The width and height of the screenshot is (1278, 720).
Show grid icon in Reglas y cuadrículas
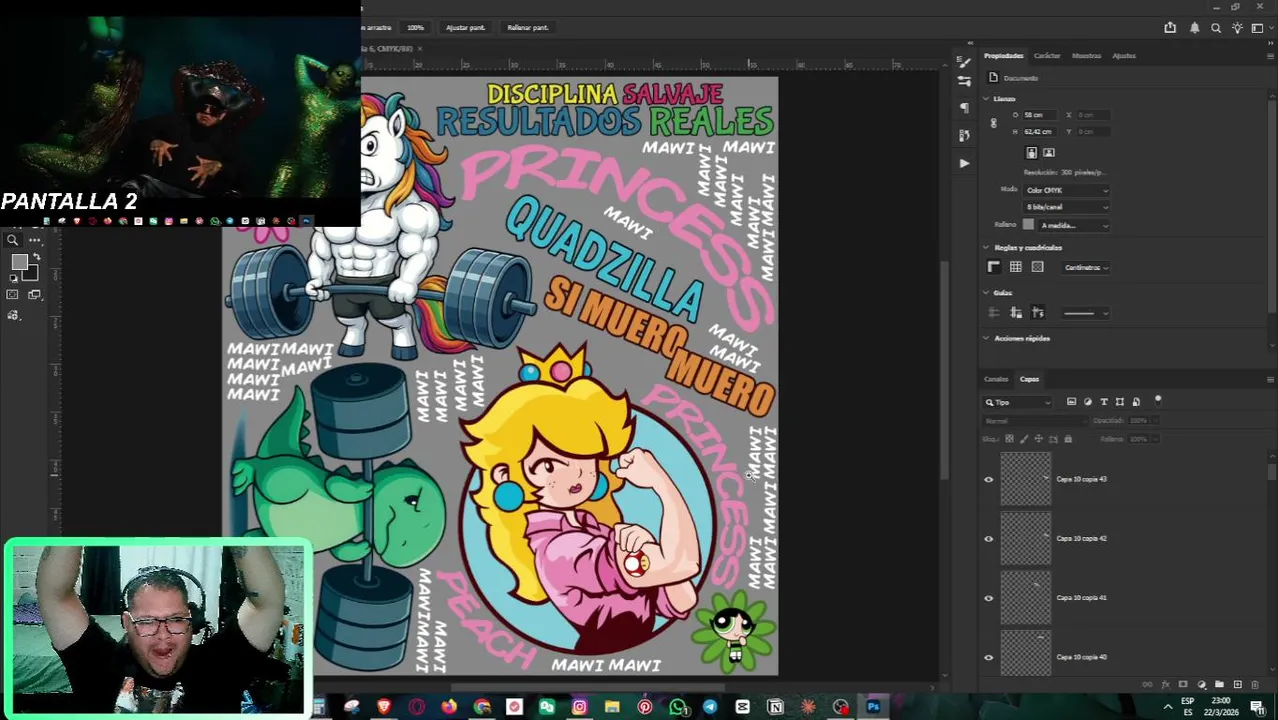coord(1015,267)
